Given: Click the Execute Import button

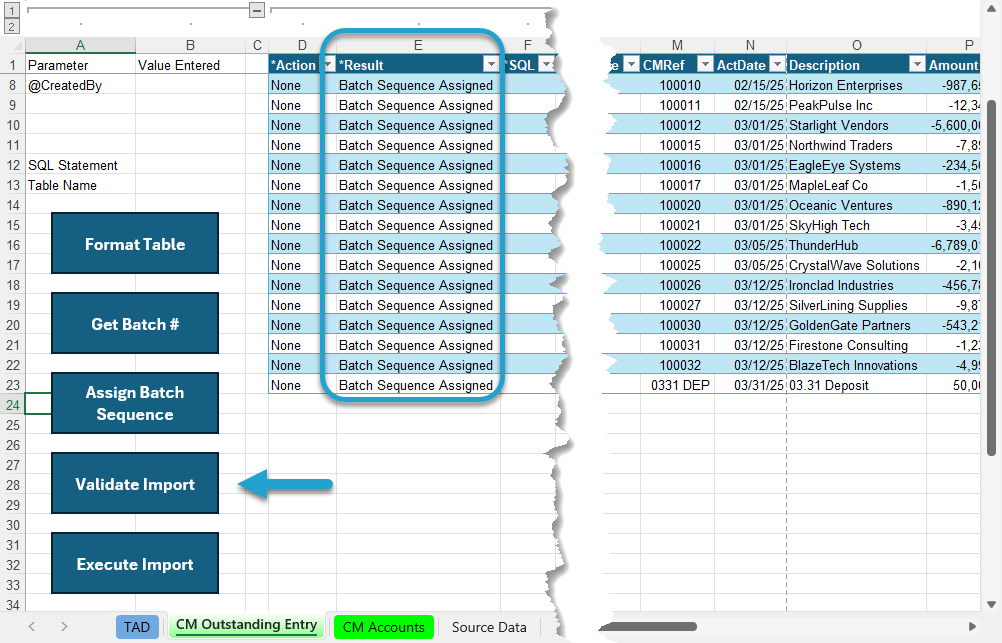Looking at the screenshot, I should tap(135, 564).
